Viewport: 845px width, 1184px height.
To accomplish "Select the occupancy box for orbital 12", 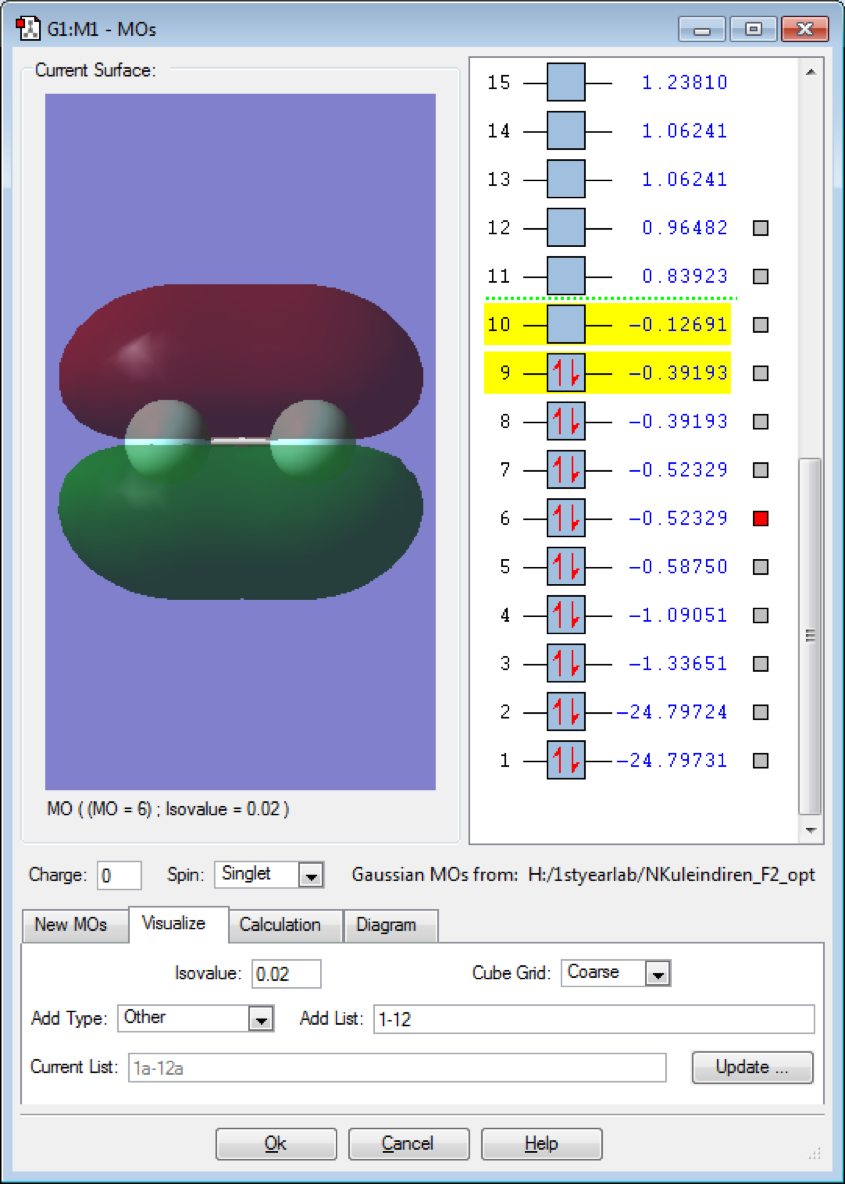I will (566, 227).
